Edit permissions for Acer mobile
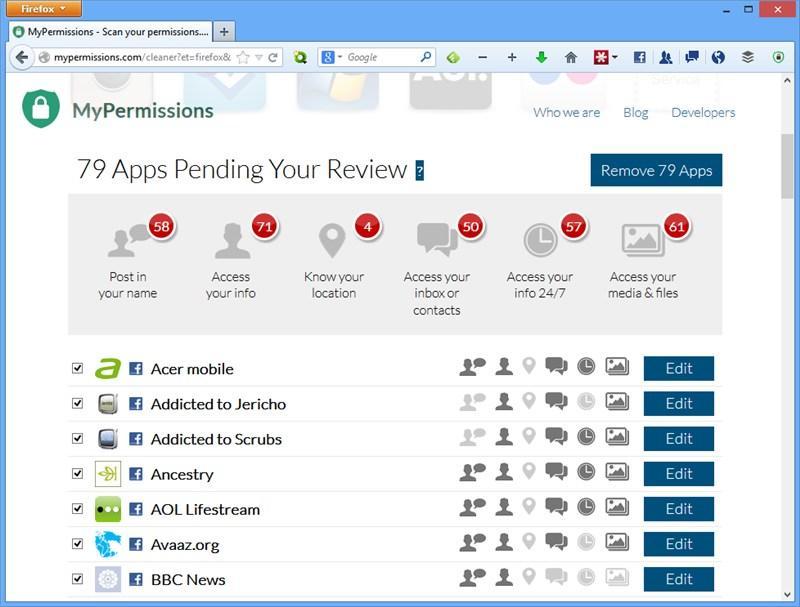This screenshot has width=800, height=607. [679, 368]
